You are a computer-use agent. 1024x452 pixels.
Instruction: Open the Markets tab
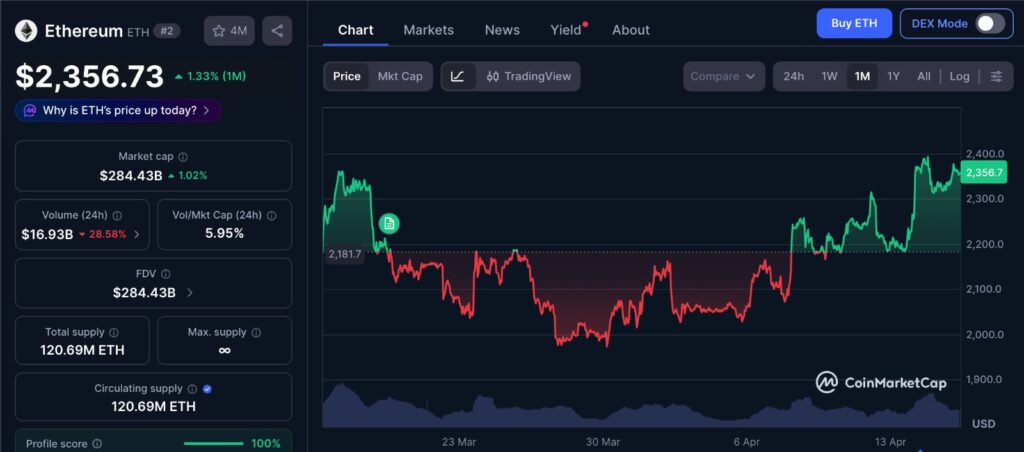pos(428,30)
